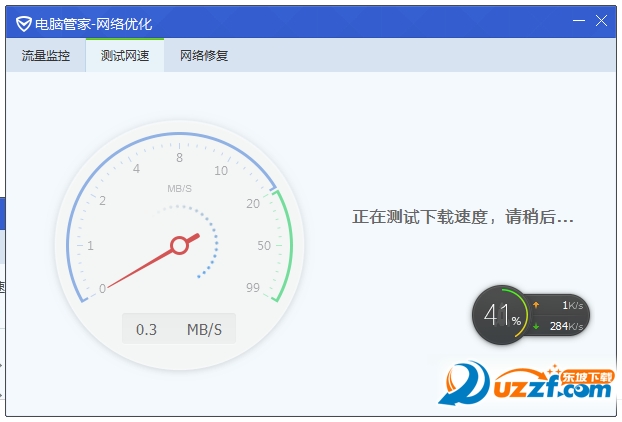Viewport: 622px width, 422px height.
Task: Click the green download arrow icon
Action: click(x=536, y=326)
